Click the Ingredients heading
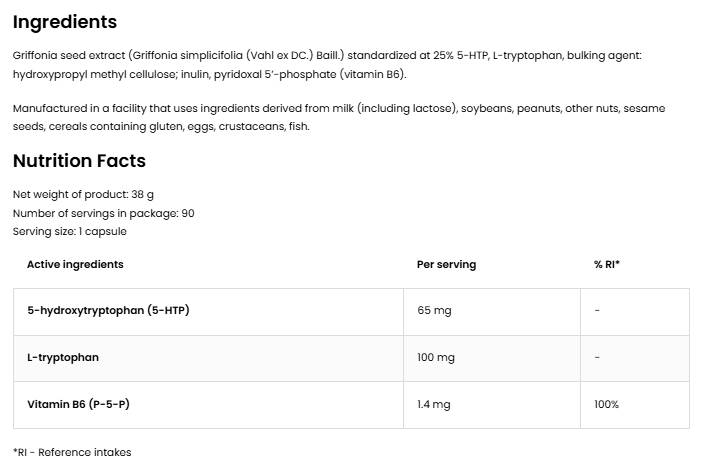The width and height of the screenshot is (707, 470). point(65,22)
